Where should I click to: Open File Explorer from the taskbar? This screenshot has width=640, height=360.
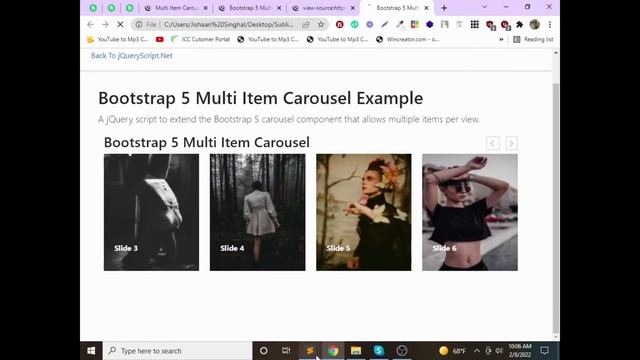point(356,351)
